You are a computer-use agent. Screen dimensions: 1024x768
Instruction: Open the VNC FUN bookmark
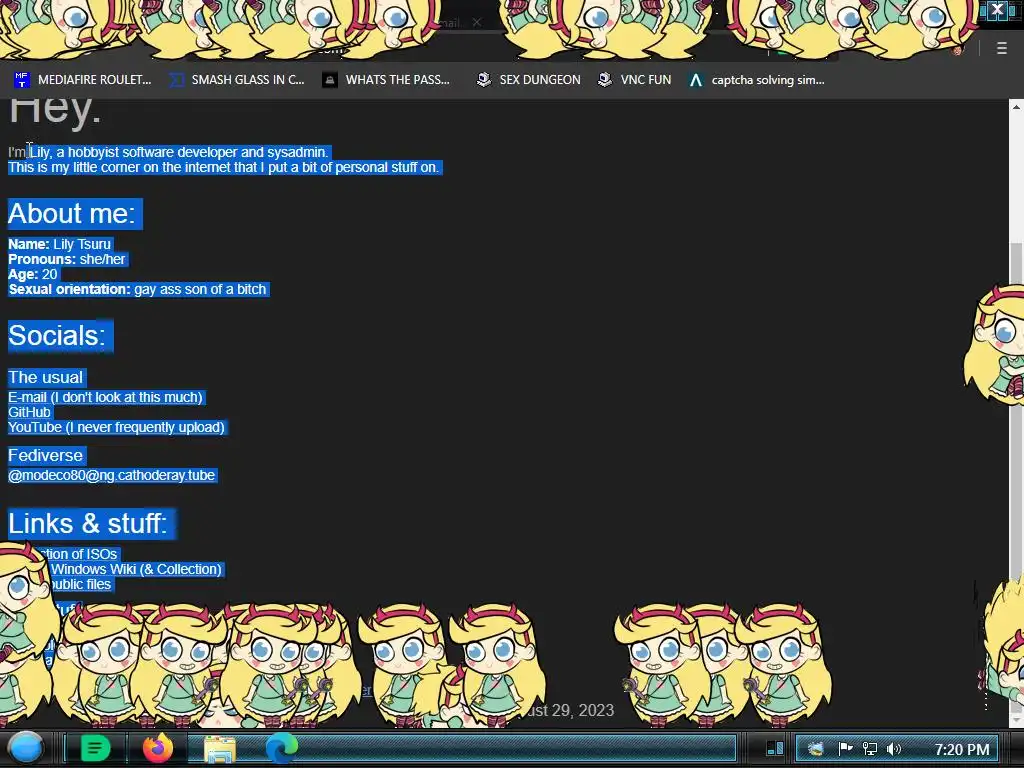(x=635, y=80)
